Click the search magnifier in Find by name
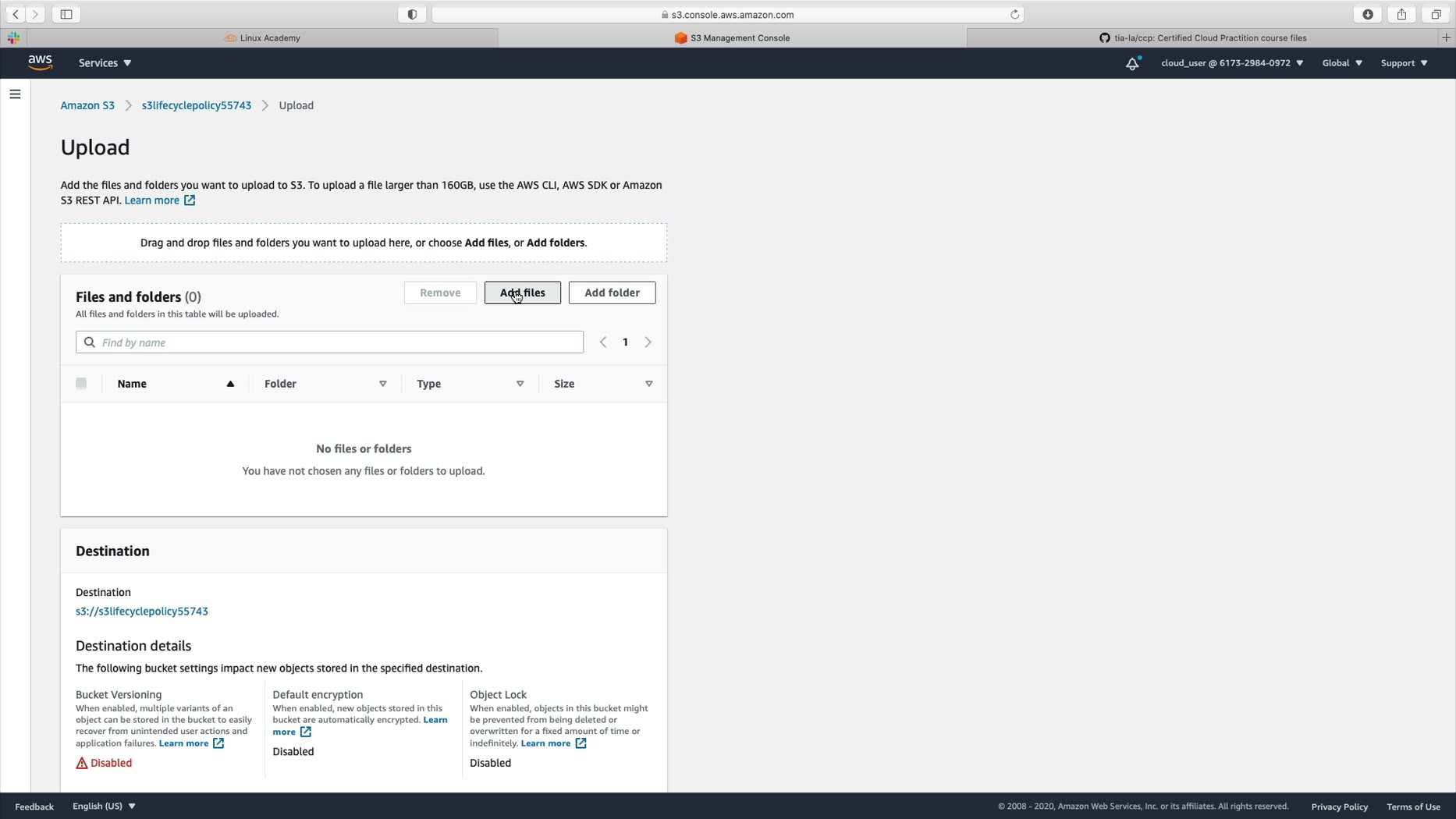1456x819 pixels. tap(90, 342)
